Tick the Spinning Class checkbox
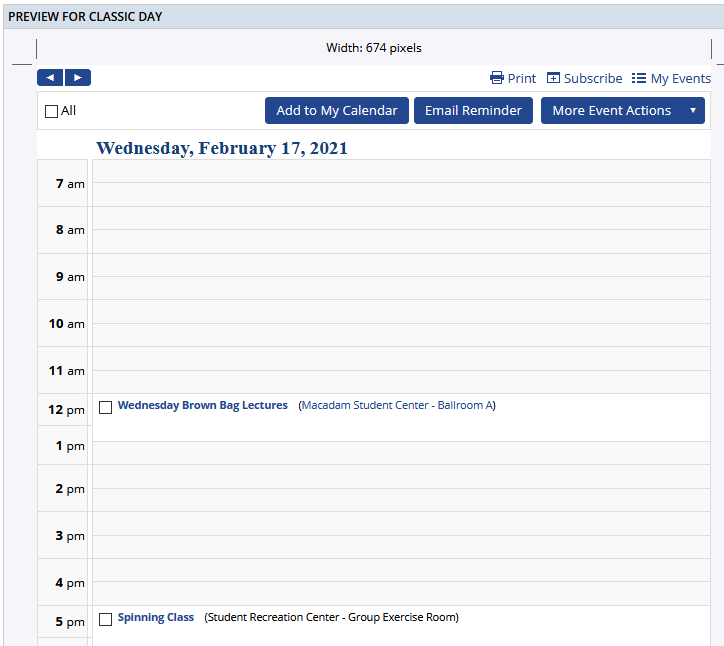Viewport: 724px width, 646px height. (105, 619)
